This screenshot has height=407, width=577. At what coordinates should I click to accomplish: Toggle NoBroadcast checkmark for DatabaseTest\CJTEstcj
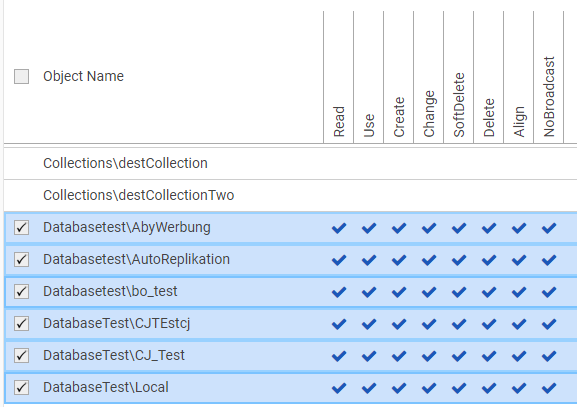(549, 324)
